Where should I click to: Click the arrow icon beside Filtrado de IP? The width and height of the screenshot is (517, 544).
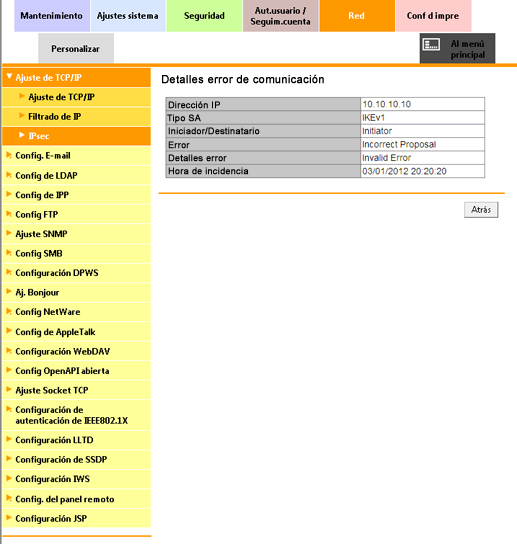(22, 116)
